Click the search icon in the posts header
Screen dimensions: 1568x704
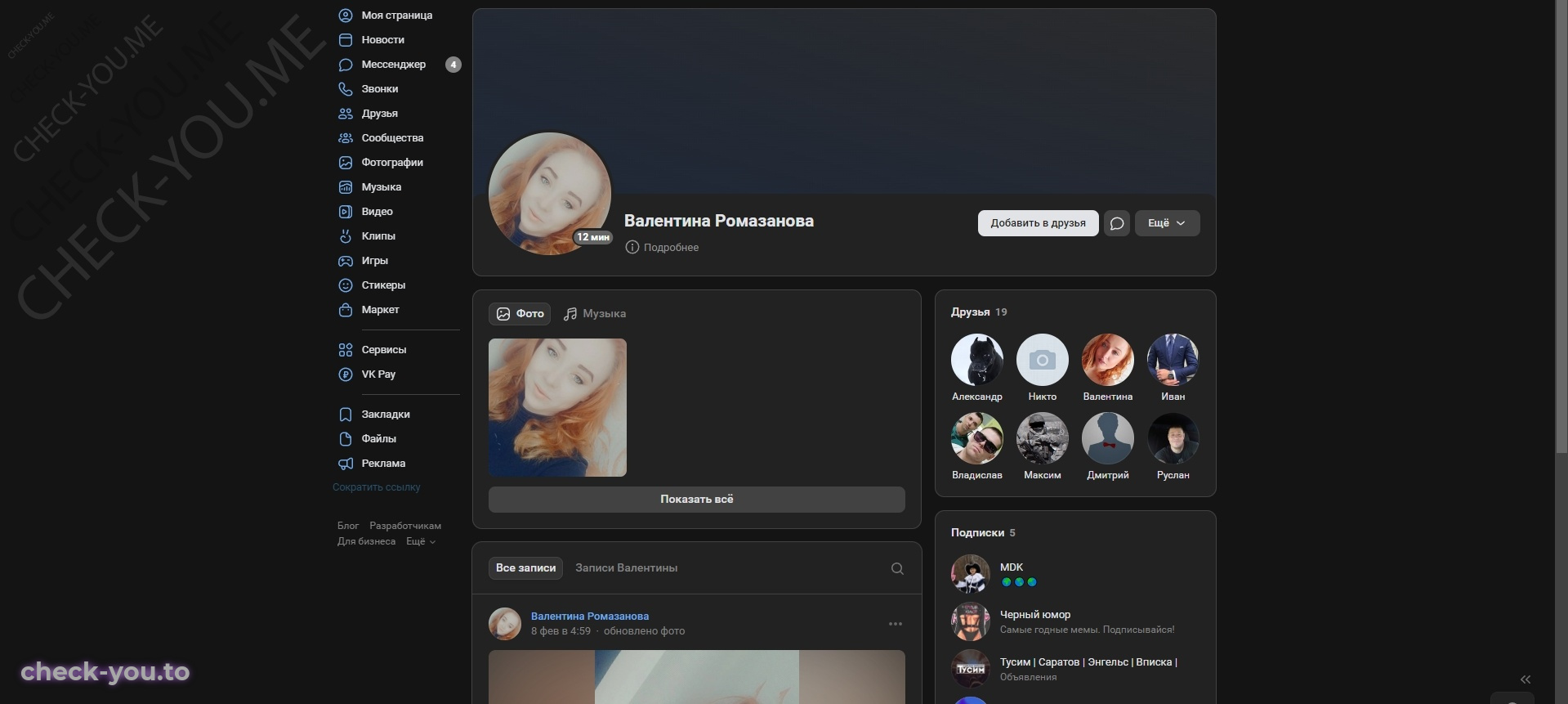(897, 568)
